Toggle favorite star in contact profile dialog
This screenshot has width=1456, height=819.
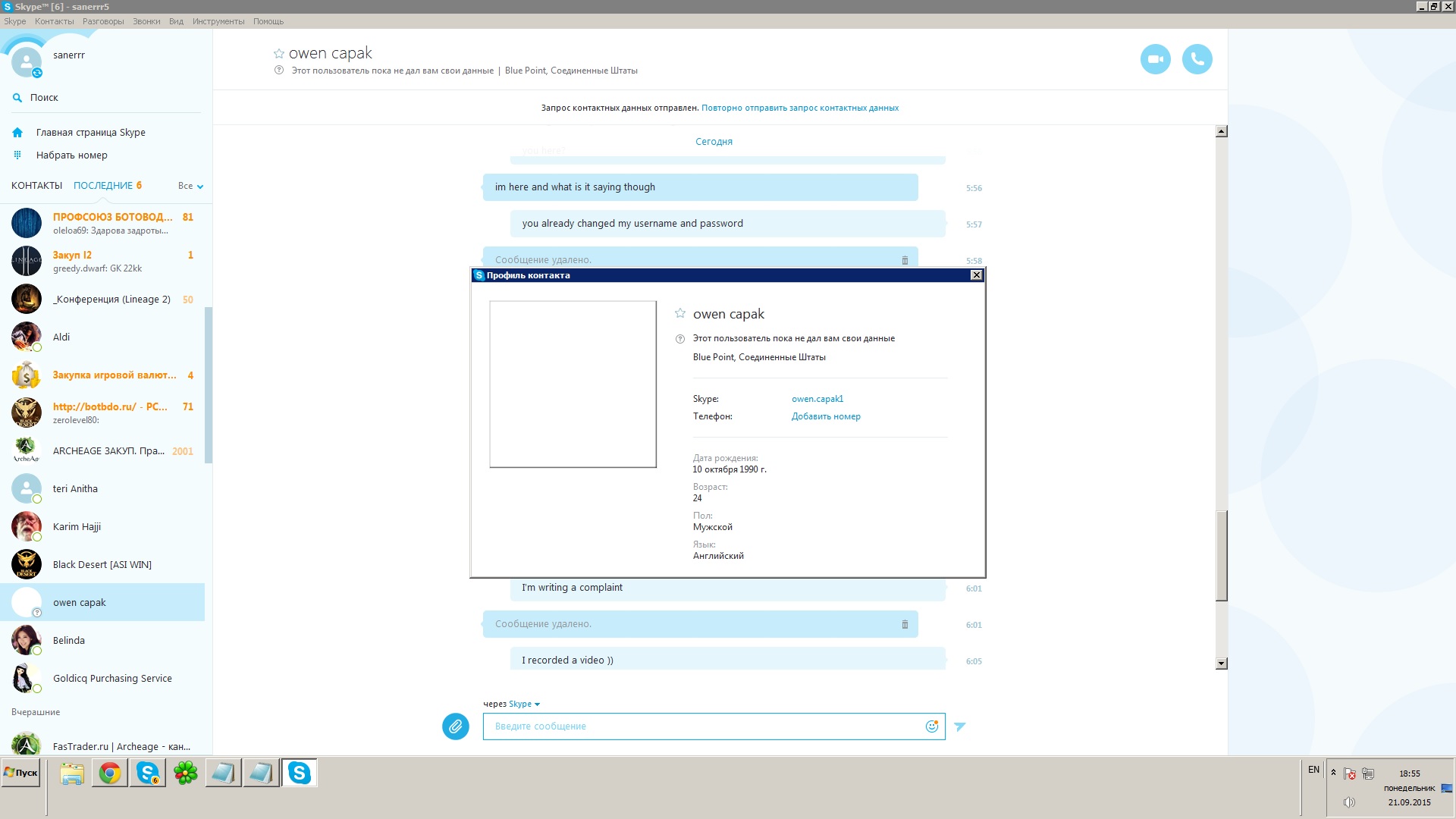[680, 313]
